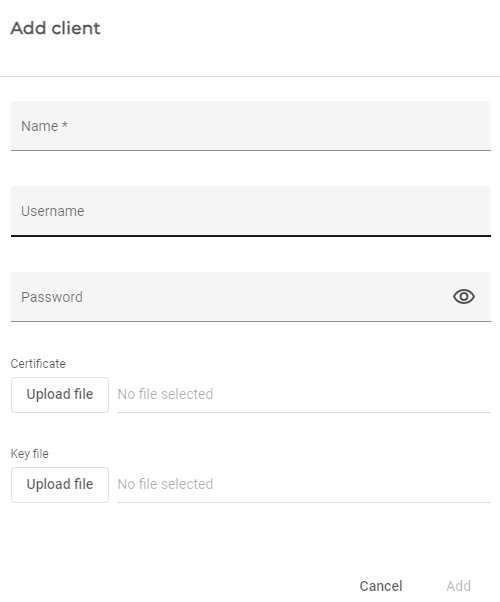Click Key file's 'No file selected' field
Image resolution: width=500 pixels, height=602 pixels.
(x=304, y=485)
